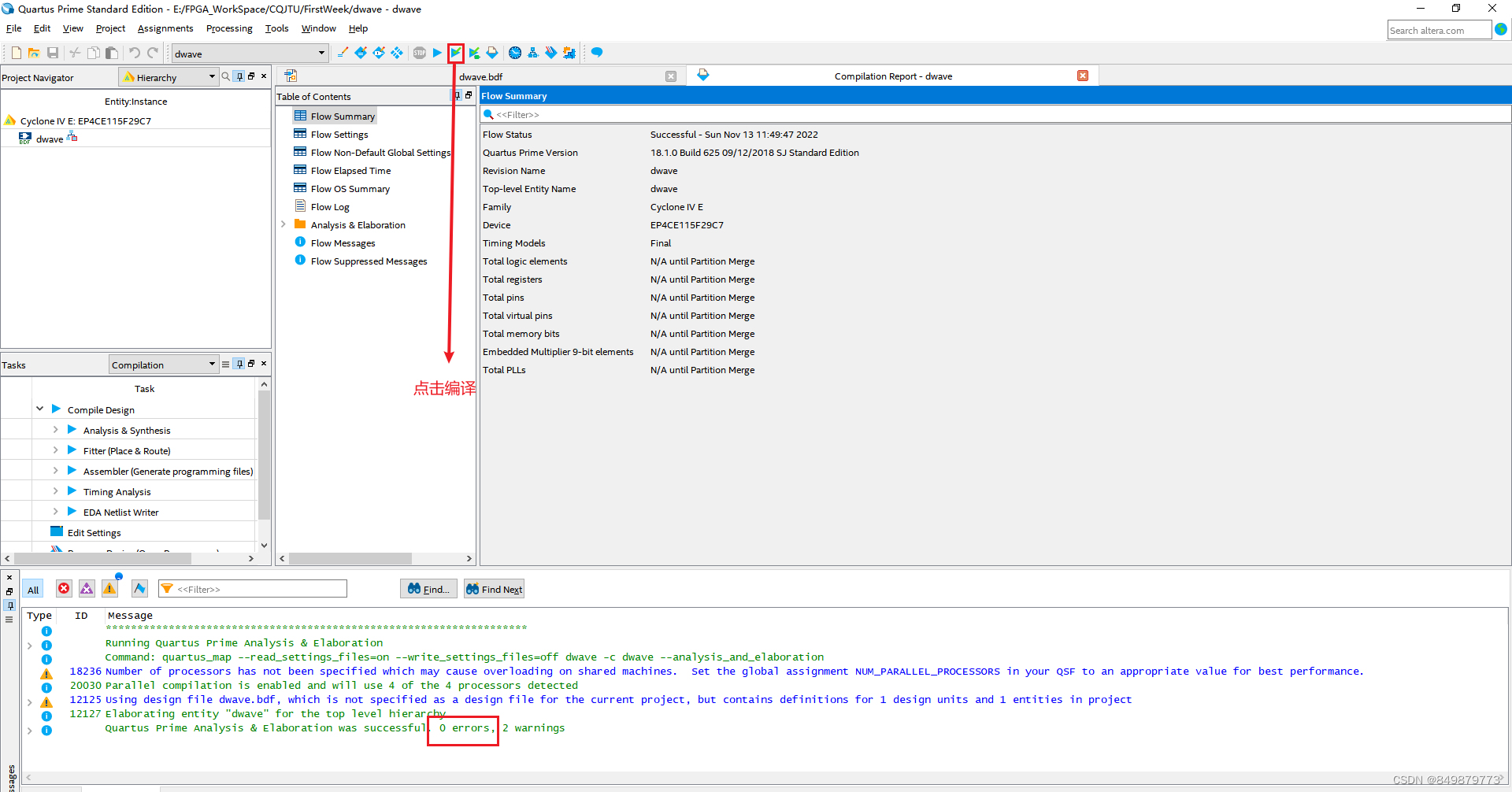Show warning messages only
Image resolution: width=1512 pixels, height=792 pixels.
[x=109, y=588]
